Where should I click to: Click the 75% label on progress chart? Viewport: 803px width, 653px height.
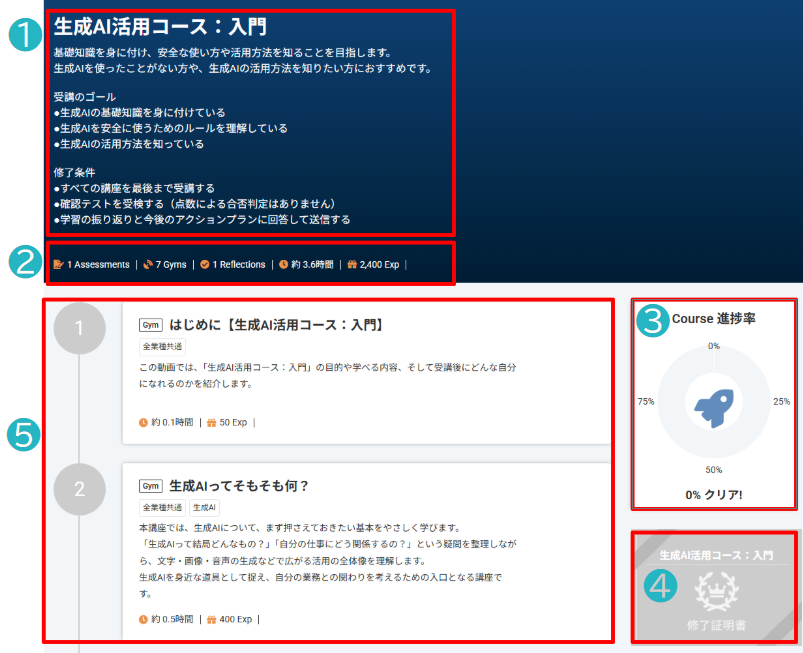(646, 402)
